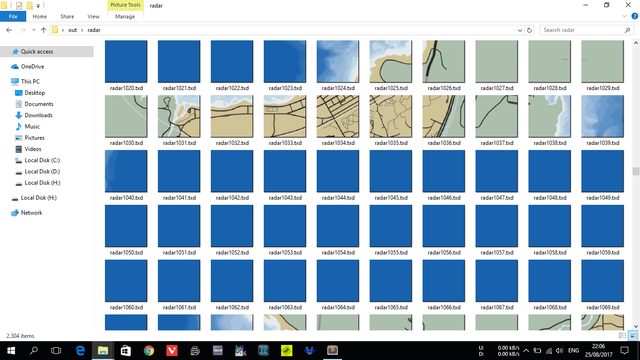Click the radar1067.txd file name
The height and width of the screenshot is (360, 640).
[x=497, y=308]
